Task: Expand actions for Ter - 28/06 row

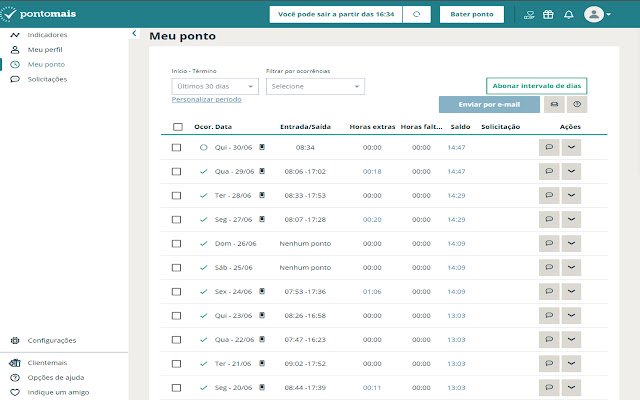Action: pos(571,196)
